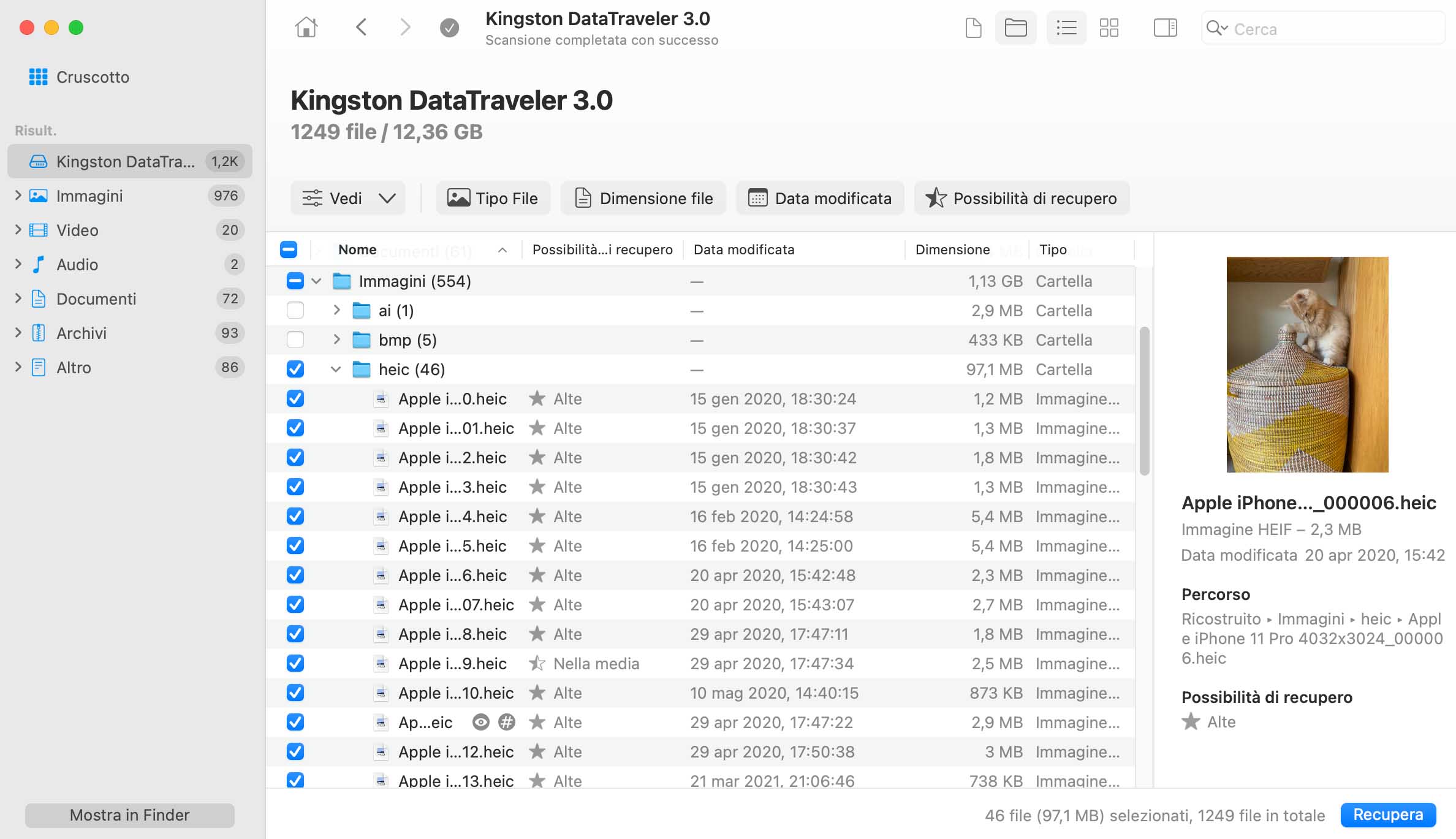Image resolution: width=1456 pixels, height=839 pixels.
Task: Toggle the select-all checkbox in header
Action: (289, 249)
